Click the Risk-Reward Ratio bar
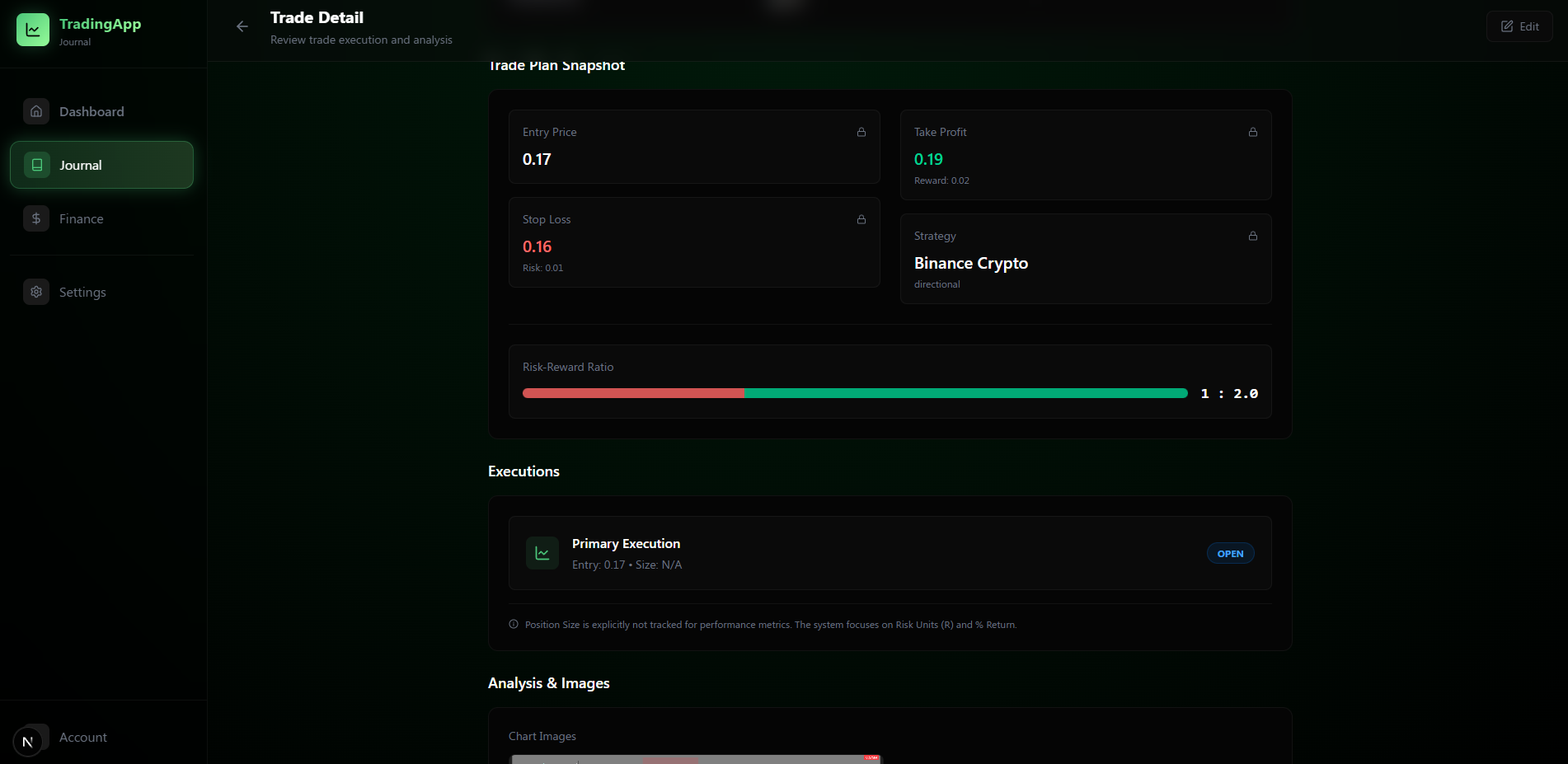This screenshot has height=764, width=1568. (854, 394)
